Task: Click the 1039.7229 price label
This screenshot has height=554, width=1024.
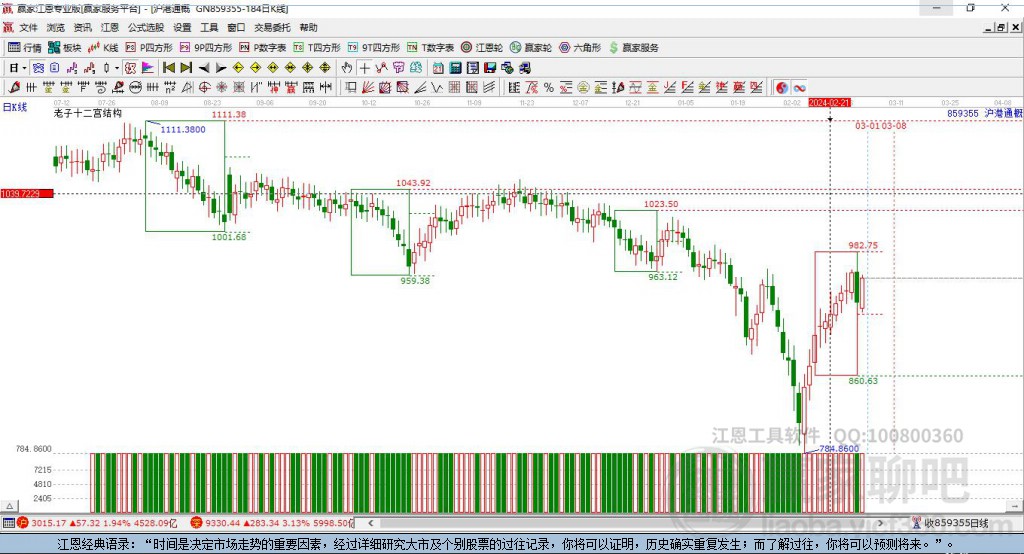Action: tap(27, 194)
